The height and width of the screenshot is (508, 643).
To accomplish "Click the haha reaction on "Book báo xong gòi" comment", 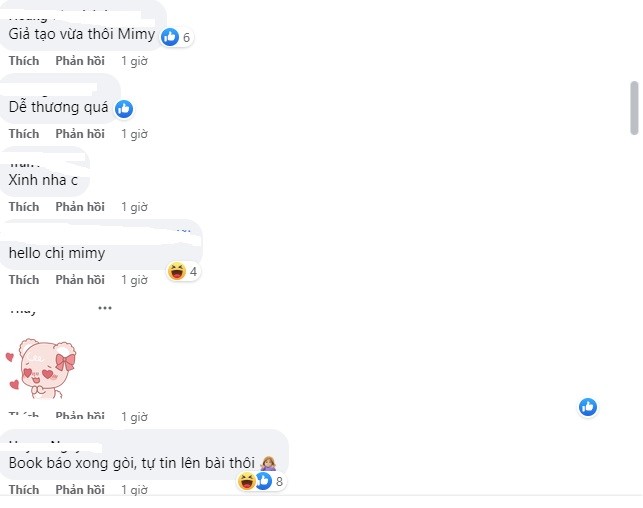I will [x=247, y=481].
